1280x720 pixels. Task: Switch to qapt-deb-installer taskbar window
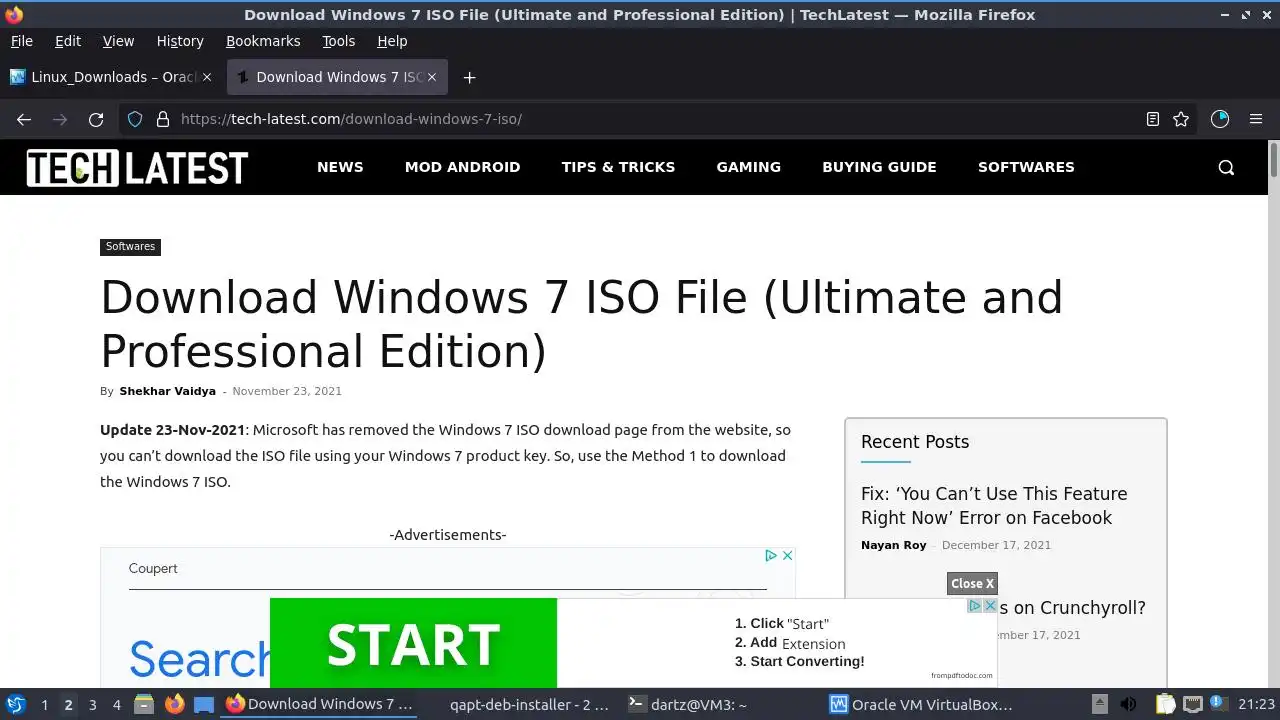click(518, 704)
